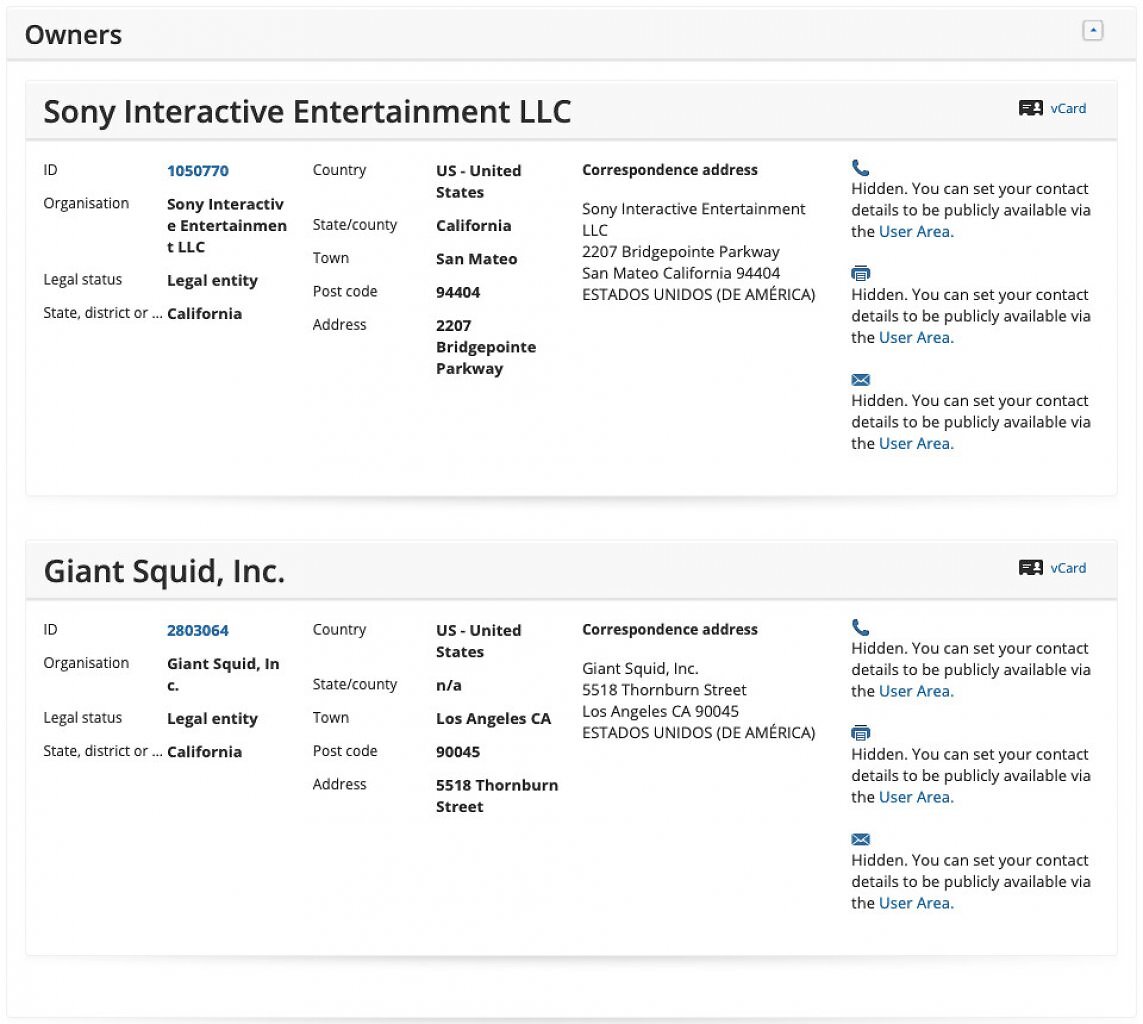Click the fax icon in Giant Squid's contact details
Viewport: 1143px width, 1024px height.
point(860,732)
